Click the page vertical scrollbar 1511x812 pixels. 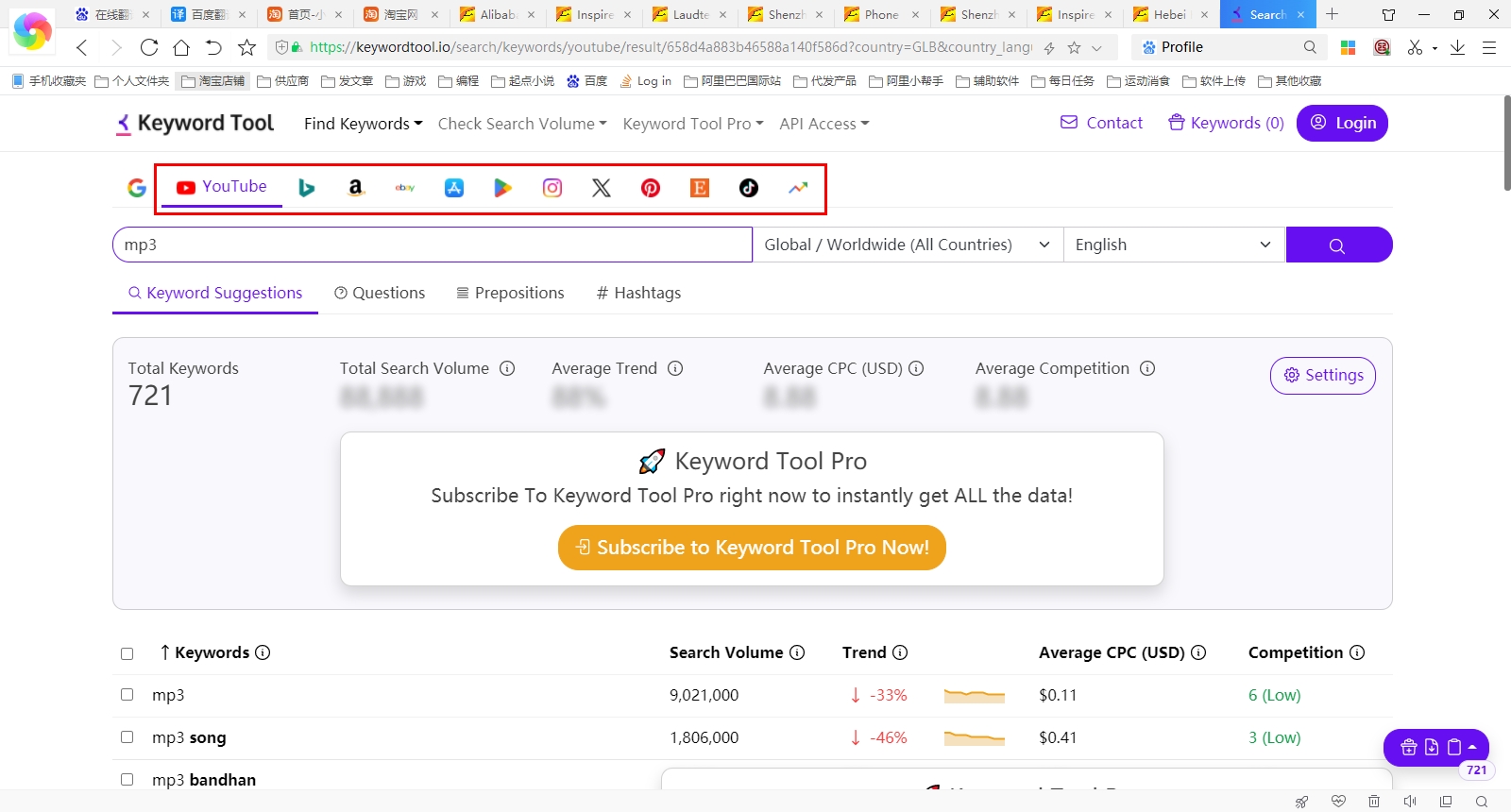[x=1506, y=142]
